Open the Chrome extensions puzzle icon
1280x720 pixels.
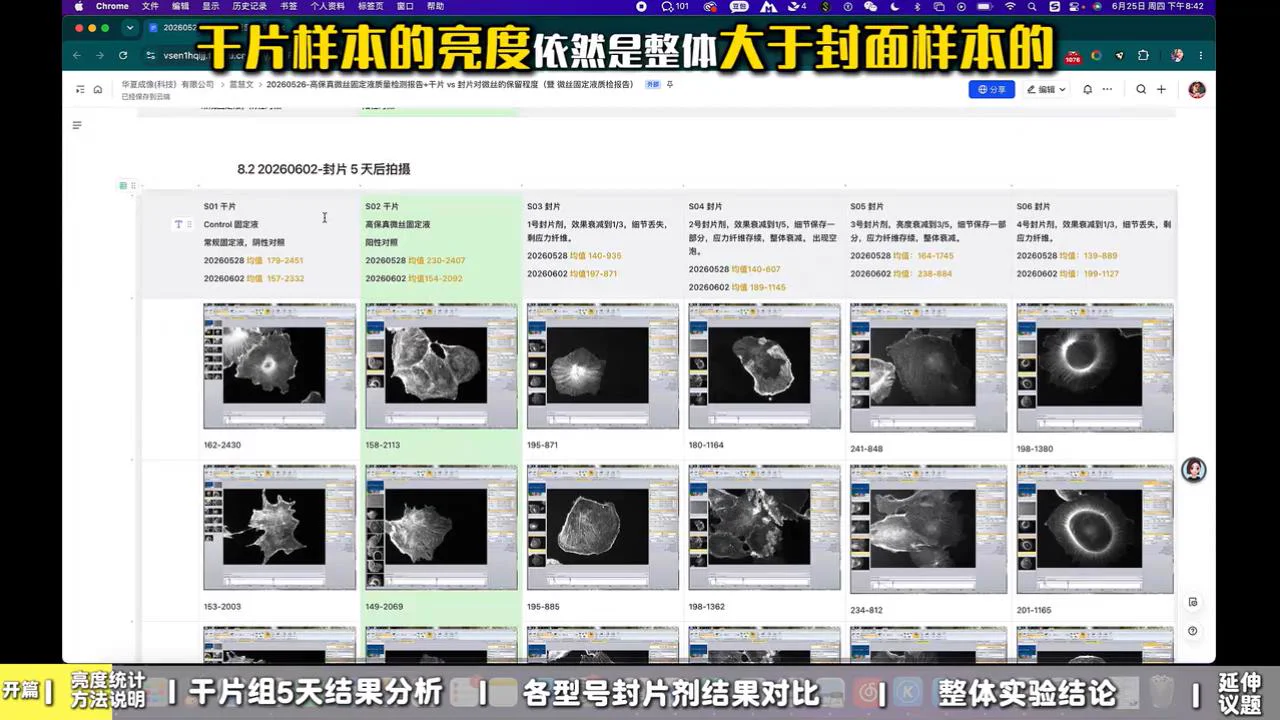click(x=1143, y=55)
